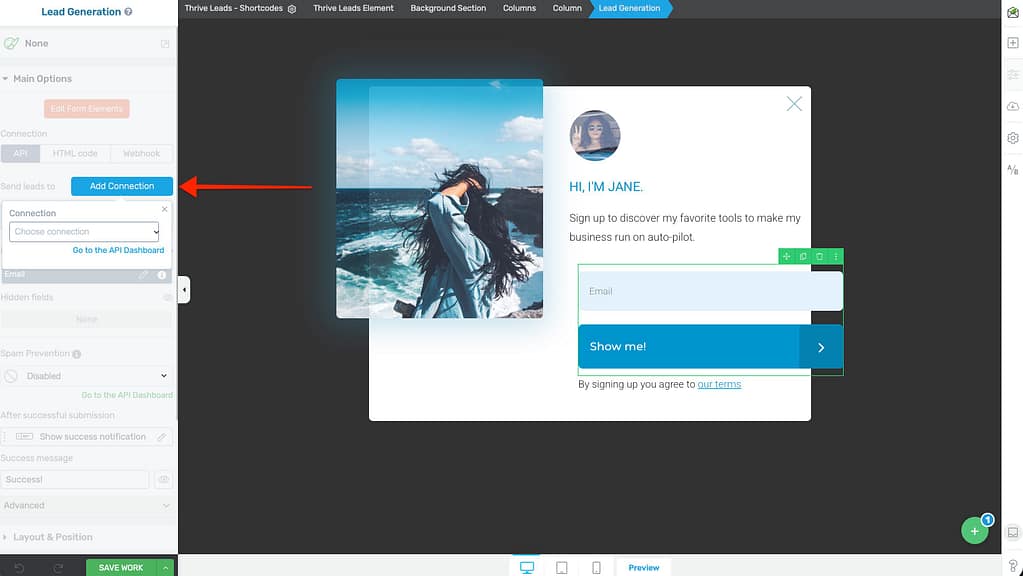Open the cloud templates icon
1023x576 pixels.
pos(1012,106)
